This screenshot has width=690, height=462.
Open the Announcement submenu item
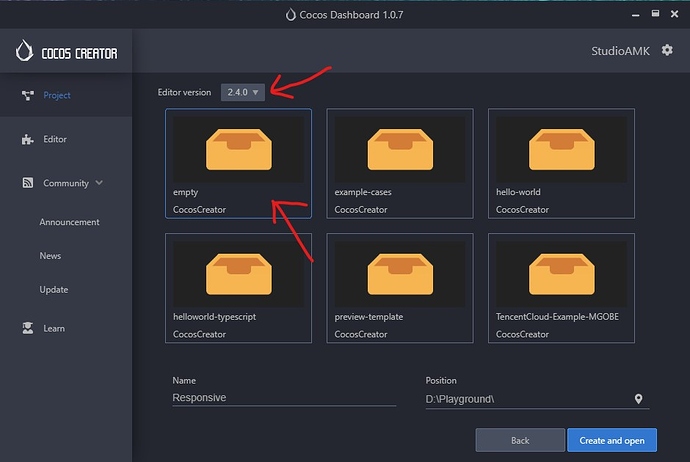69,222
